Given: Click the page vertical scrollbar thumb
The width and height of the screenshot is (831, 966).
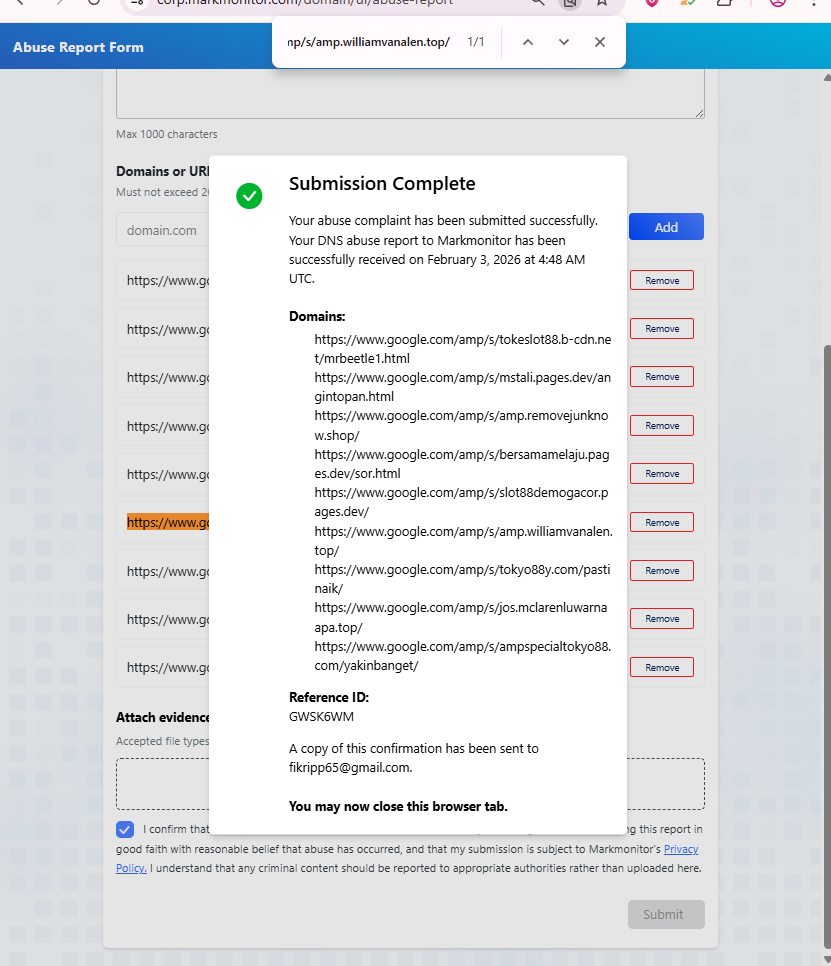Looking at the screenshot, I should pos(827,646).
